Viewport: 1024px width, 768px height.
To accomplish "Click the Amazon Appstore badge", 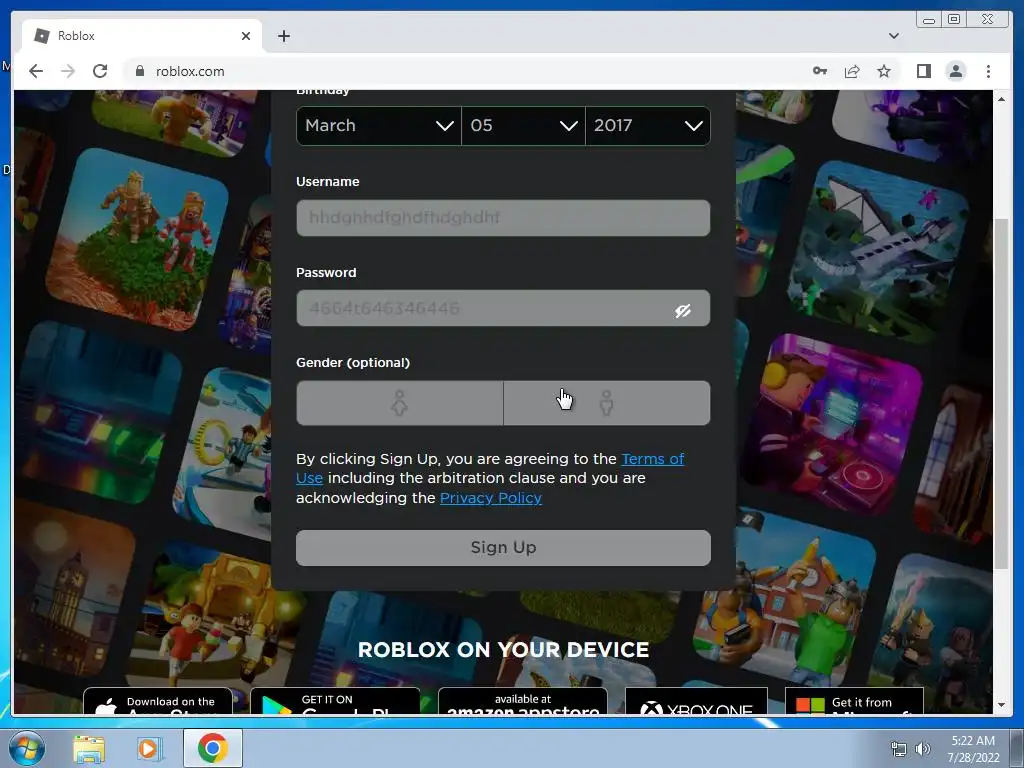I will click(x=522, y=701).
